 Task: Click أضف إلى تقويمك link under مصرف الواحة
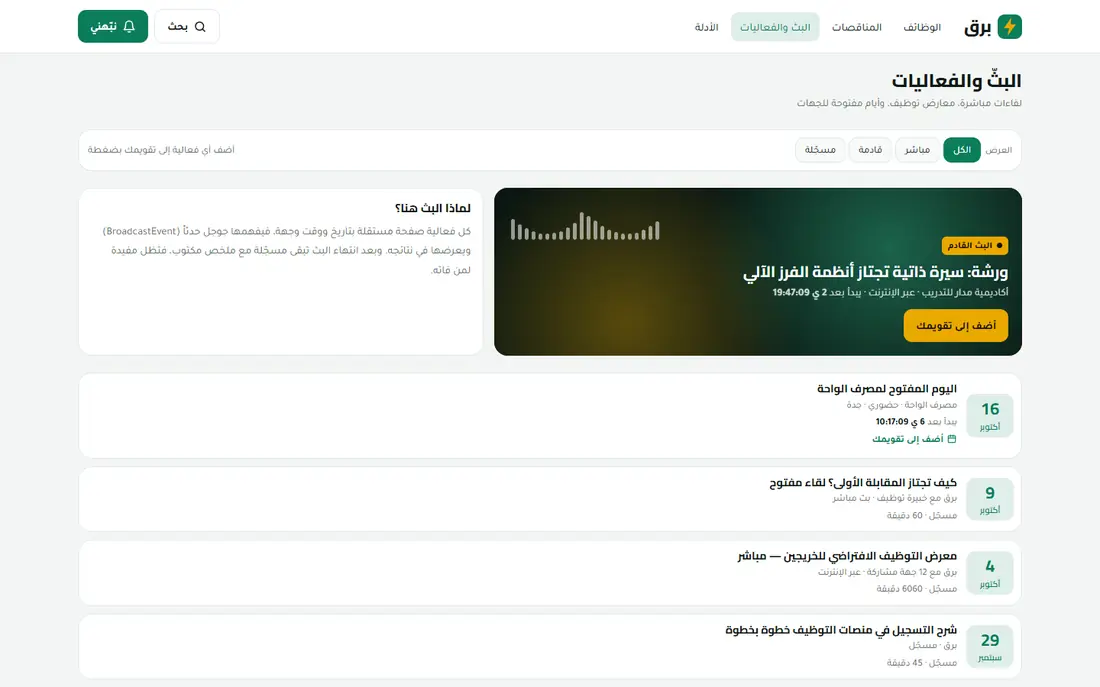point(913,439)
